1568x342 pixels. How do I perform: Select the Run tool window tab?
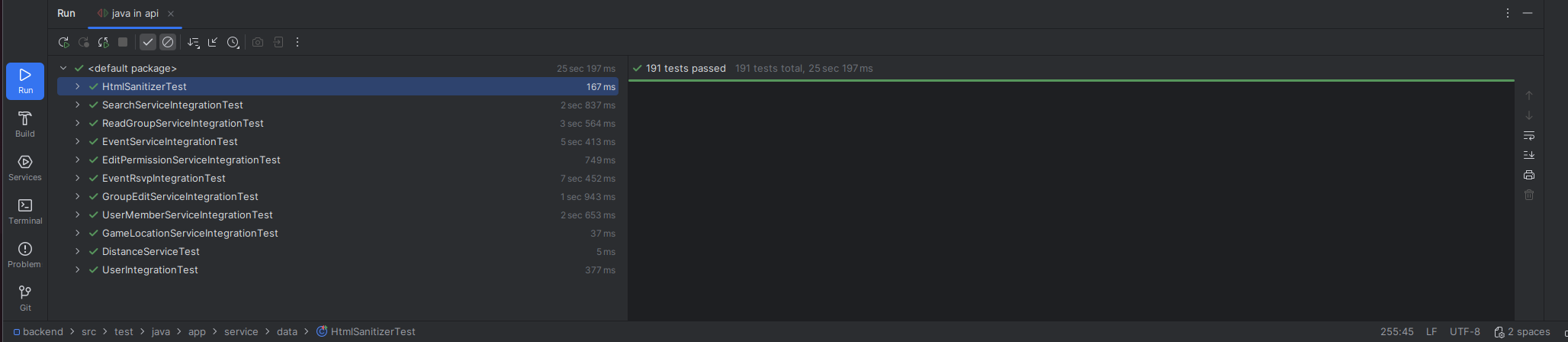66,14
